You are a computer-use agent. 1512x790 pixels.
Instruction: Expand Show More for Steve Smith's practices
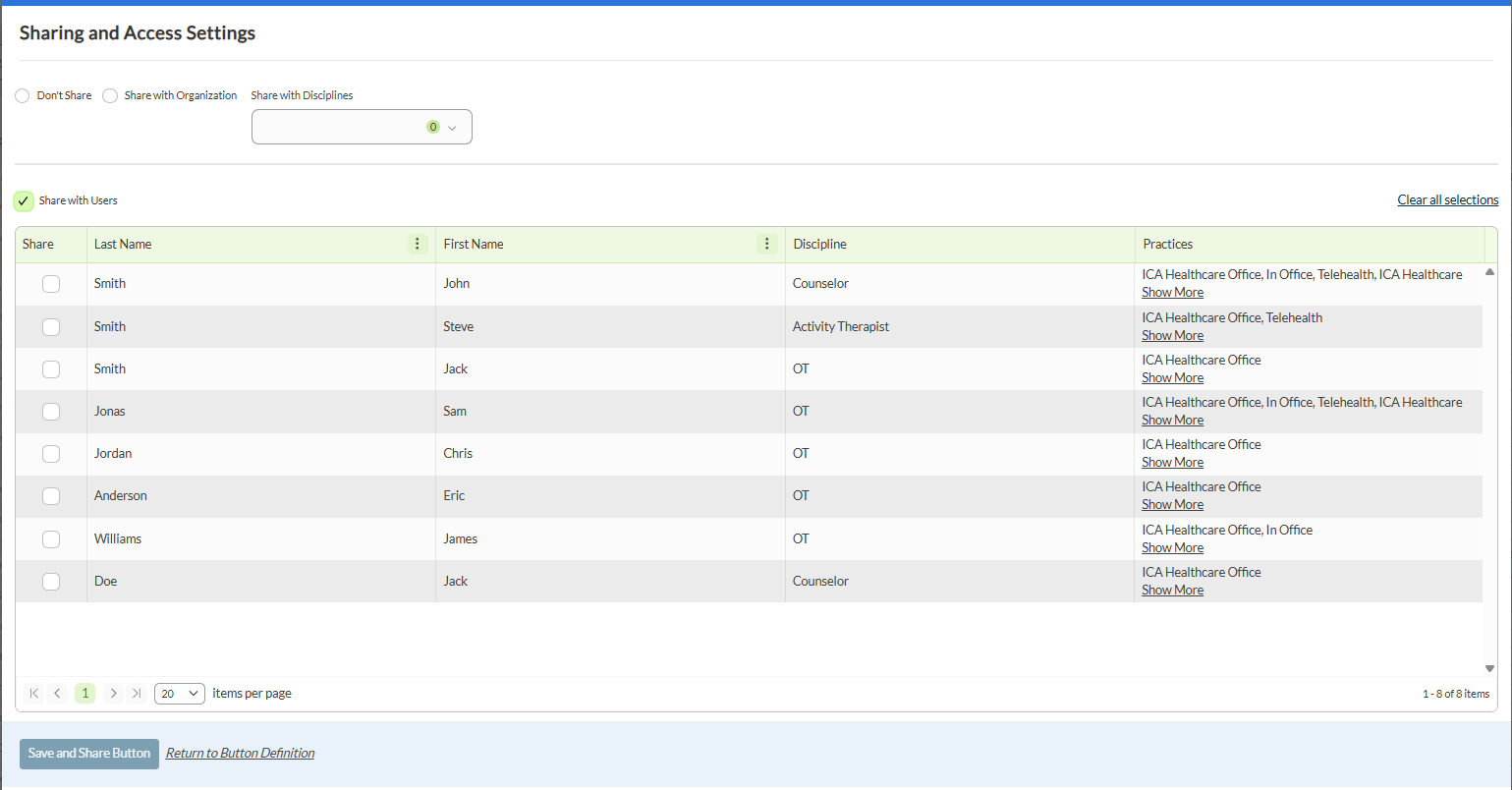[1172, 336]
